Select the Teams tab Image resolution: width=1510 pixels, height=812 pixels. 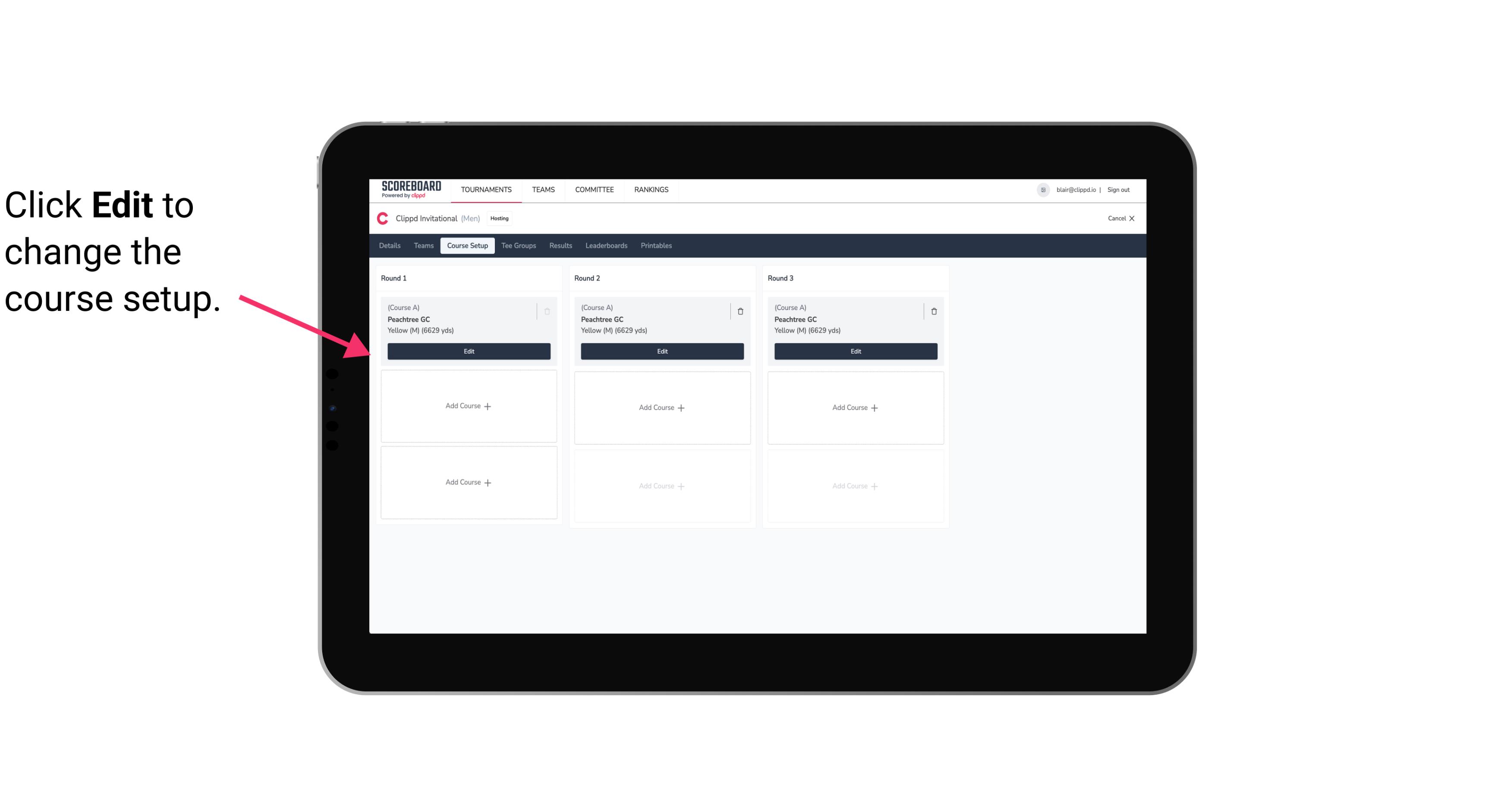pos(421,245)
